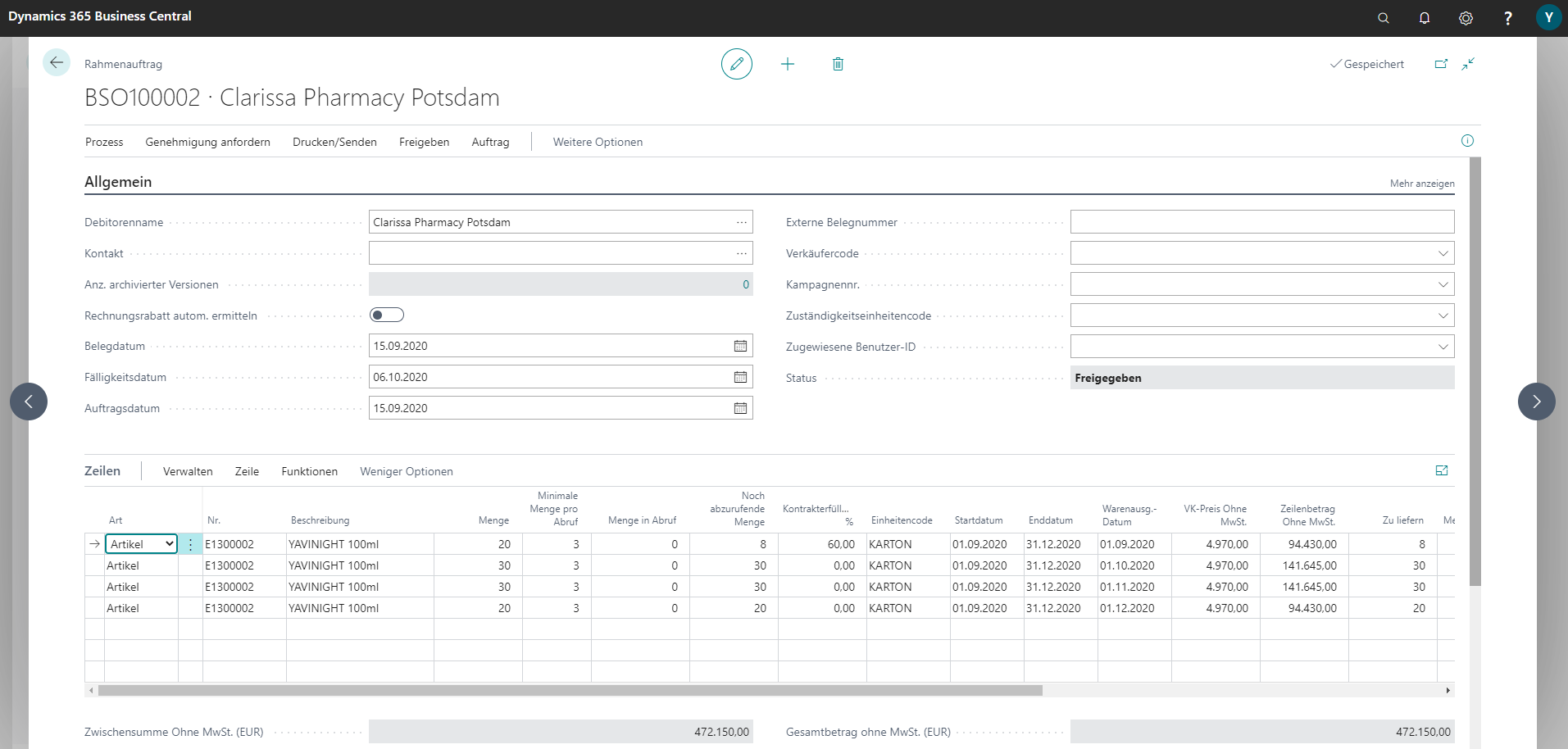This screenshot has width=1568, height=749.
Task: Click the Allgemein section heading
Action: [118, 182]
